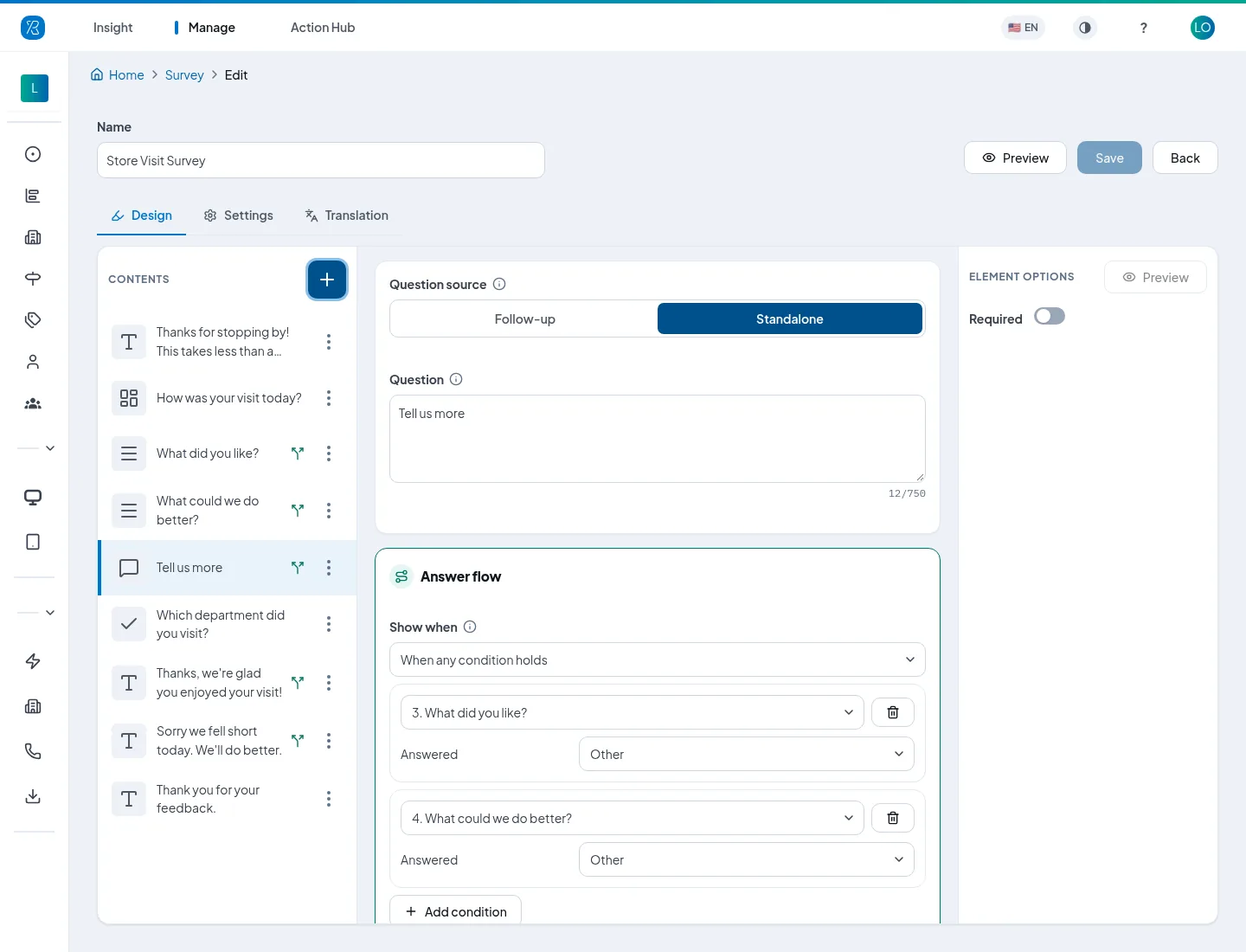Click the app logo icon in the header
This screenshot has height=952, width=1246.
pyautogui.click(x=33, y=28)
